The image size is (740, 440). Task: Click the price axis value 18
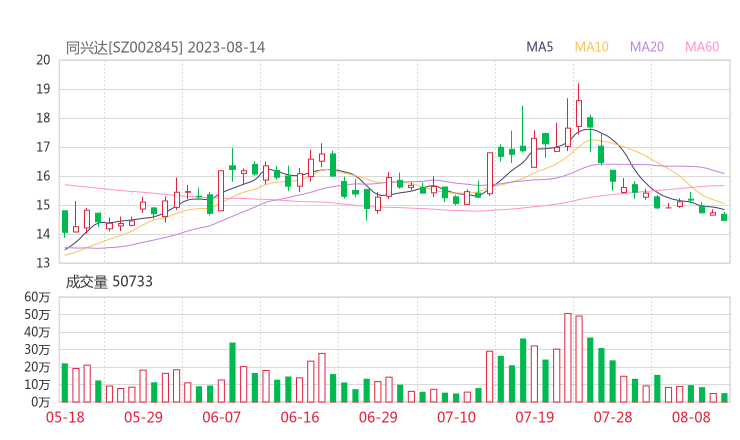43,118
